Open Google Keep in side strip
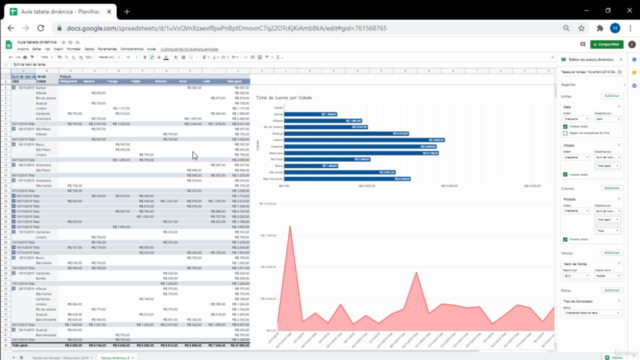The image size is (640, 360). pyautogui.click(x=634, y=73)
